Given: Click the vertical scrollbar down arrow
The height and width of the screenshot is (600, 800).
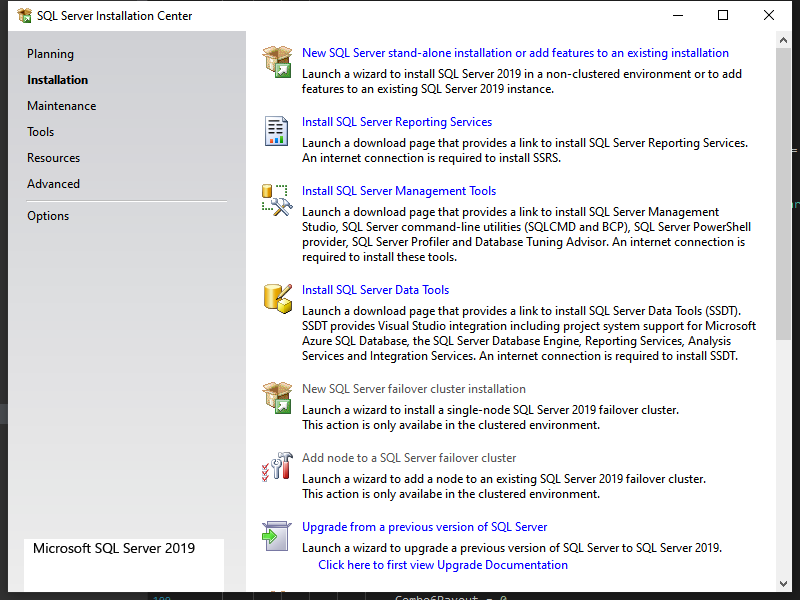Looking at the screenshot, I should point(783,584).
